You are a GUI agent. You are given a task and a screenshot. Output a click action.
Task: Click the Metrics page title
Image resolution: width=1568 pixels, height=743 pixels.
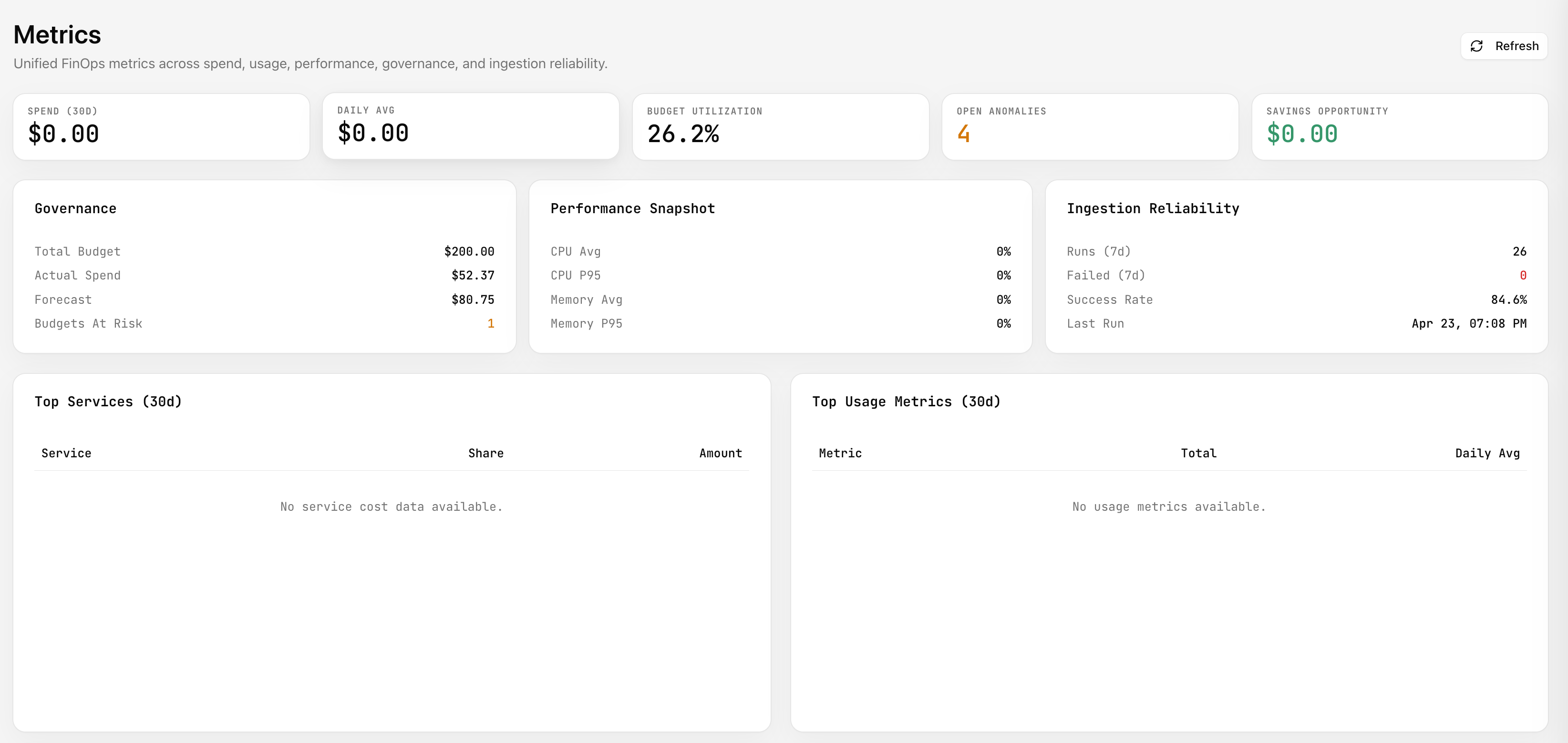57,34
